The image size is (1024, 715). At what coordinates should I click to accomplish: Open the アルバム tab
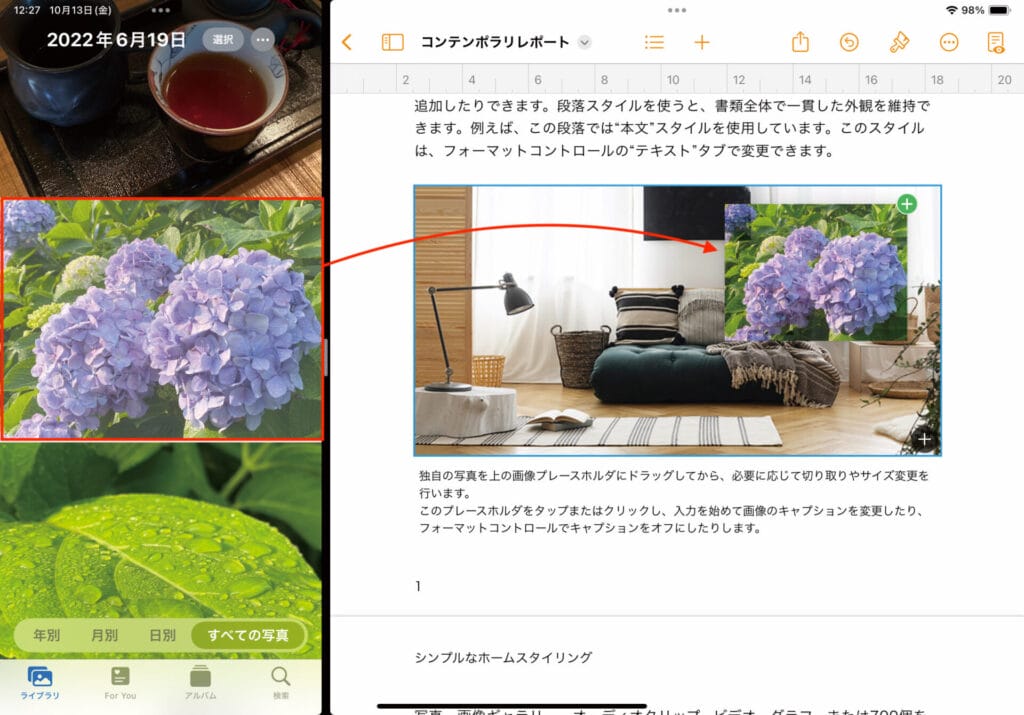click(x=200, y=682)
